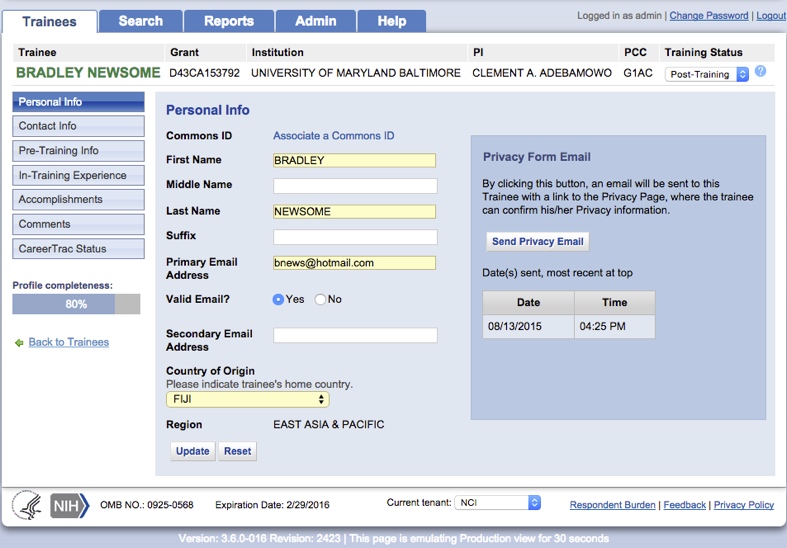Open the Country of Origin dropdown
Image resolution: width=787 pixels, height=548 pixels.
(x=248, y=399)
